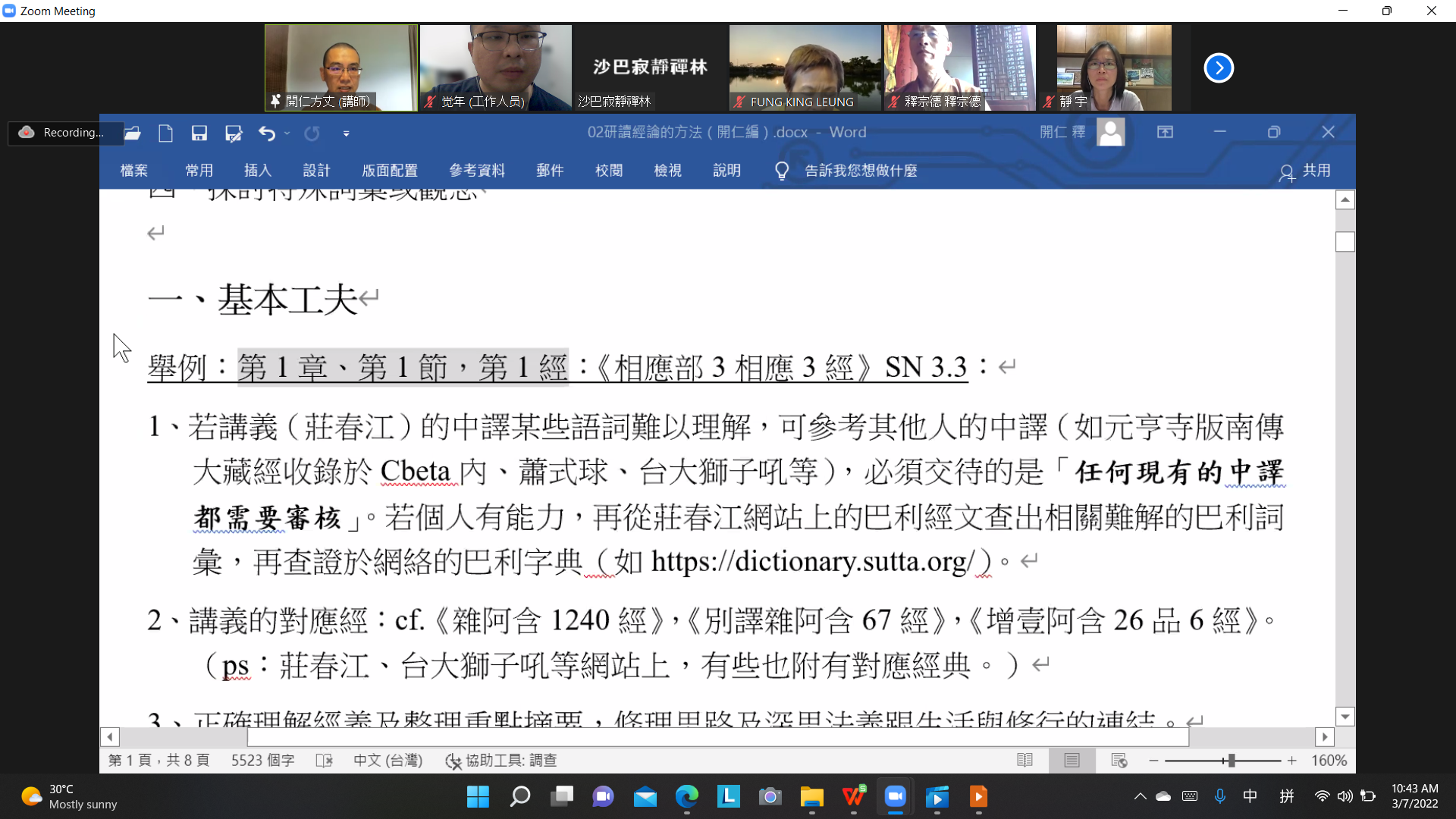Click the 160% zoom level button

coord(1329,761)
